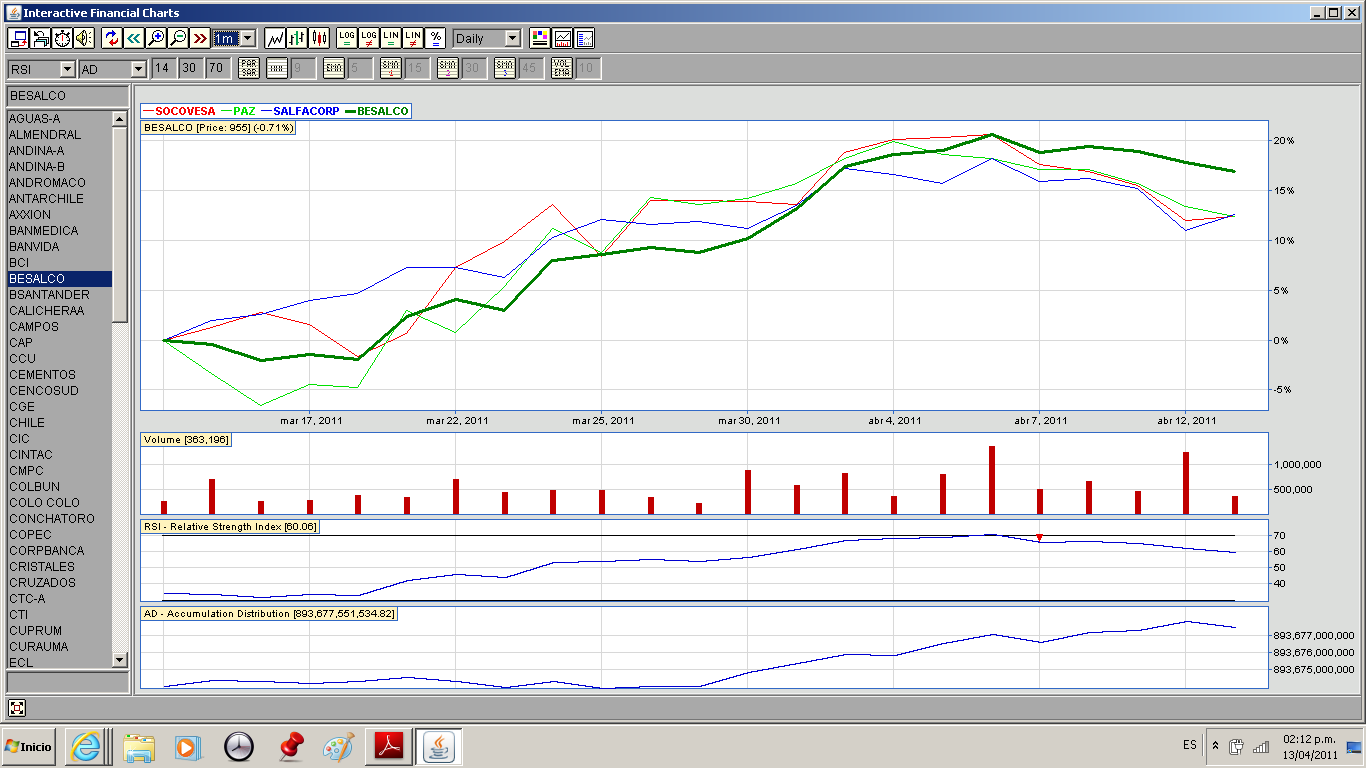
Task: Click the print chart icon
Action: (40, 38)
